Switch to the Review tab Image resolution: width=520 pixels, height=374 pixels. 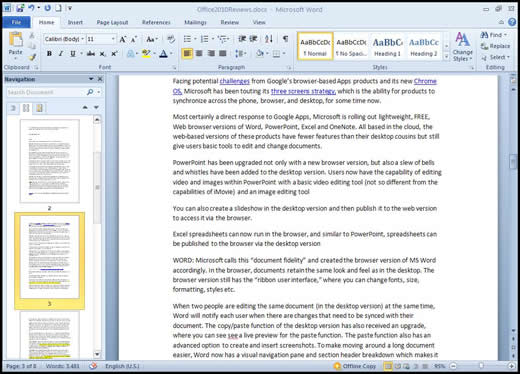point(230,22)
